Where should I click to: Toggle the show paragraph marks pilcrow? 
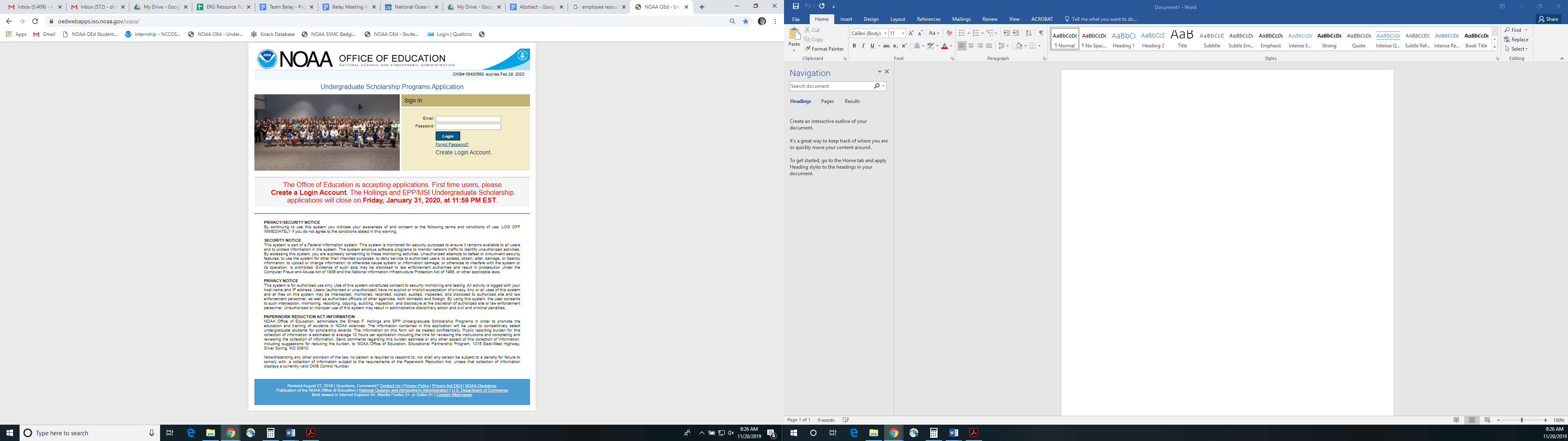click(x=1041, y=33)
